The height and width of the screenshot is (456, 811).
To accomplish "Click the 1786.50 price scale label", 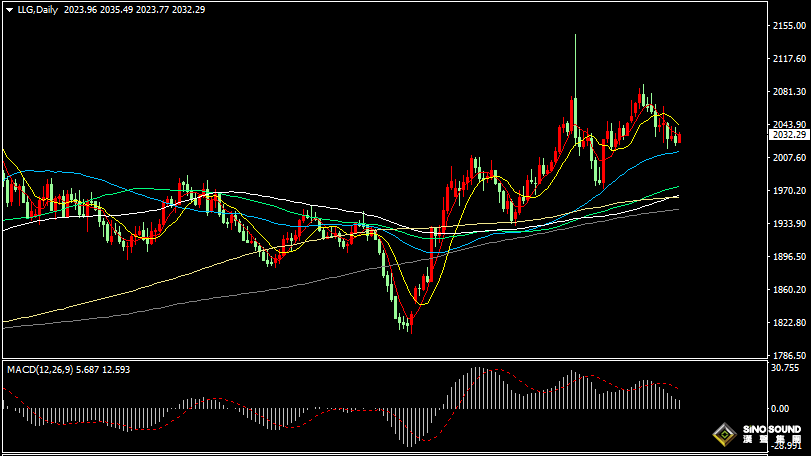I will (x=791, y=356).
